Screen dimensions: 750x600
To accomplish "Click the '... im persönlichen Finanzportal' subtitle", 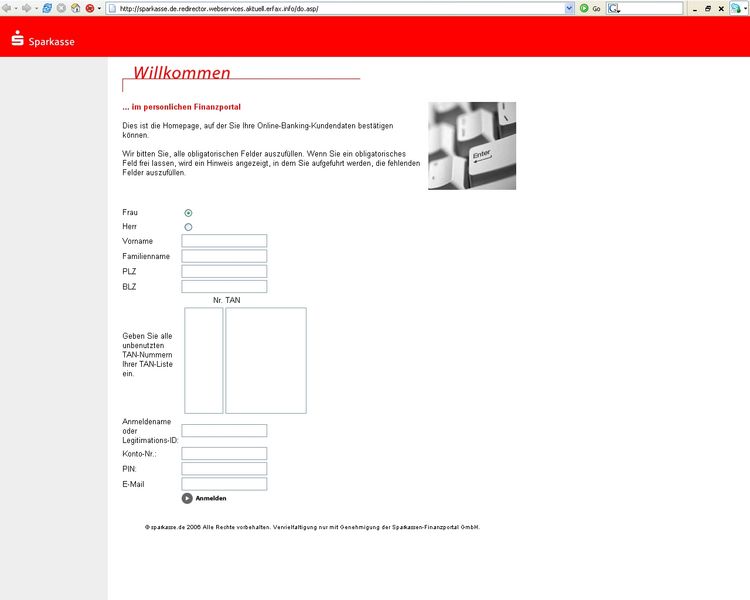I will (x=181, y=107).
